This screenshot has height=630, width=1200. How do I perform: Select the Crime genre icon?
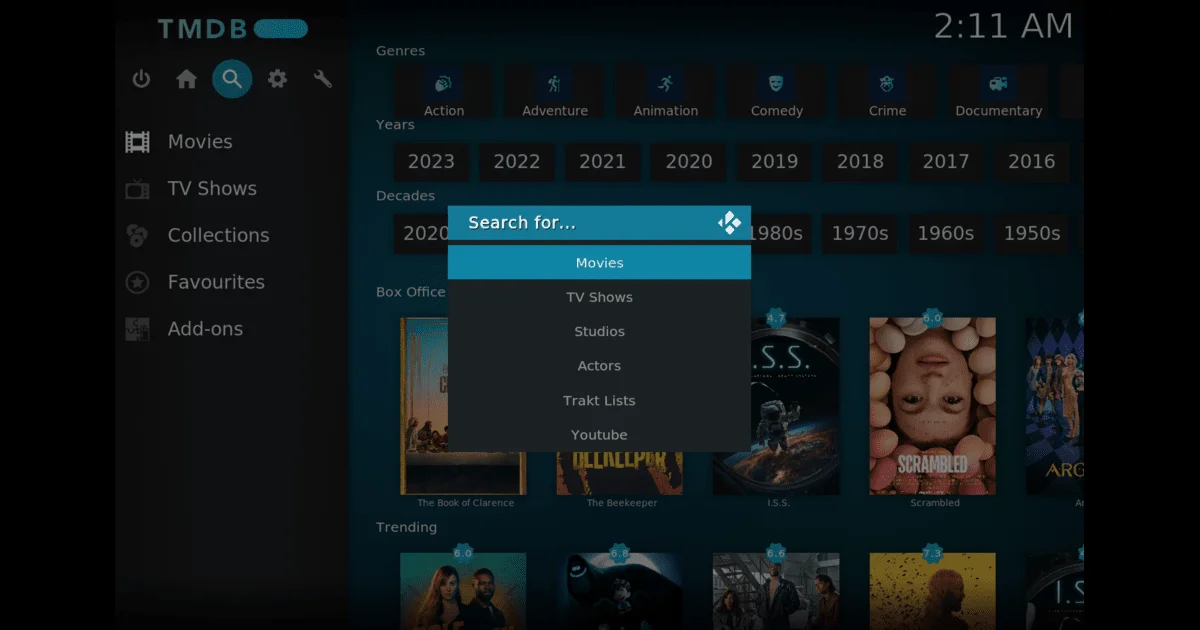[887, 86]
